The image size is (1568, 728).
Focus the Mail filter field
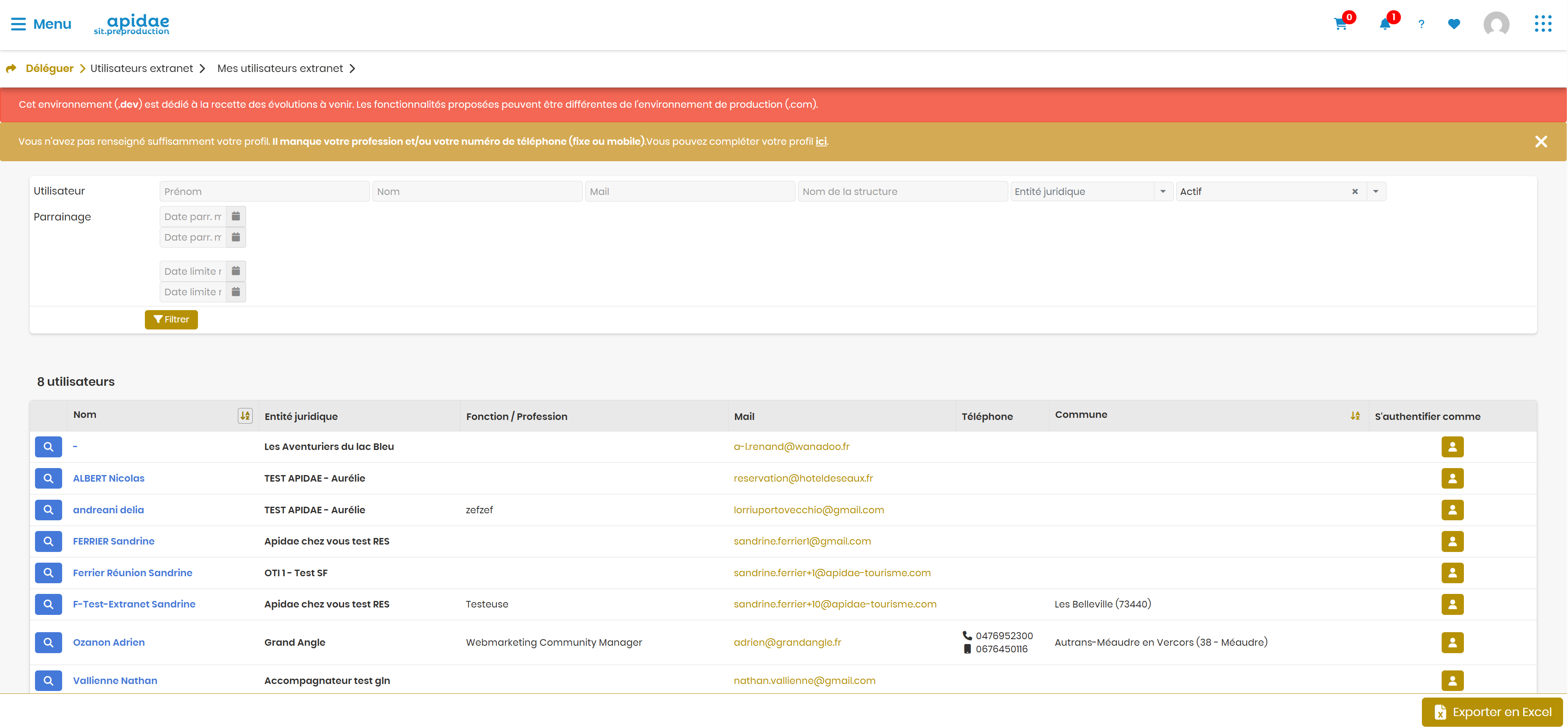pyautogui.click(x=690, y=192)
